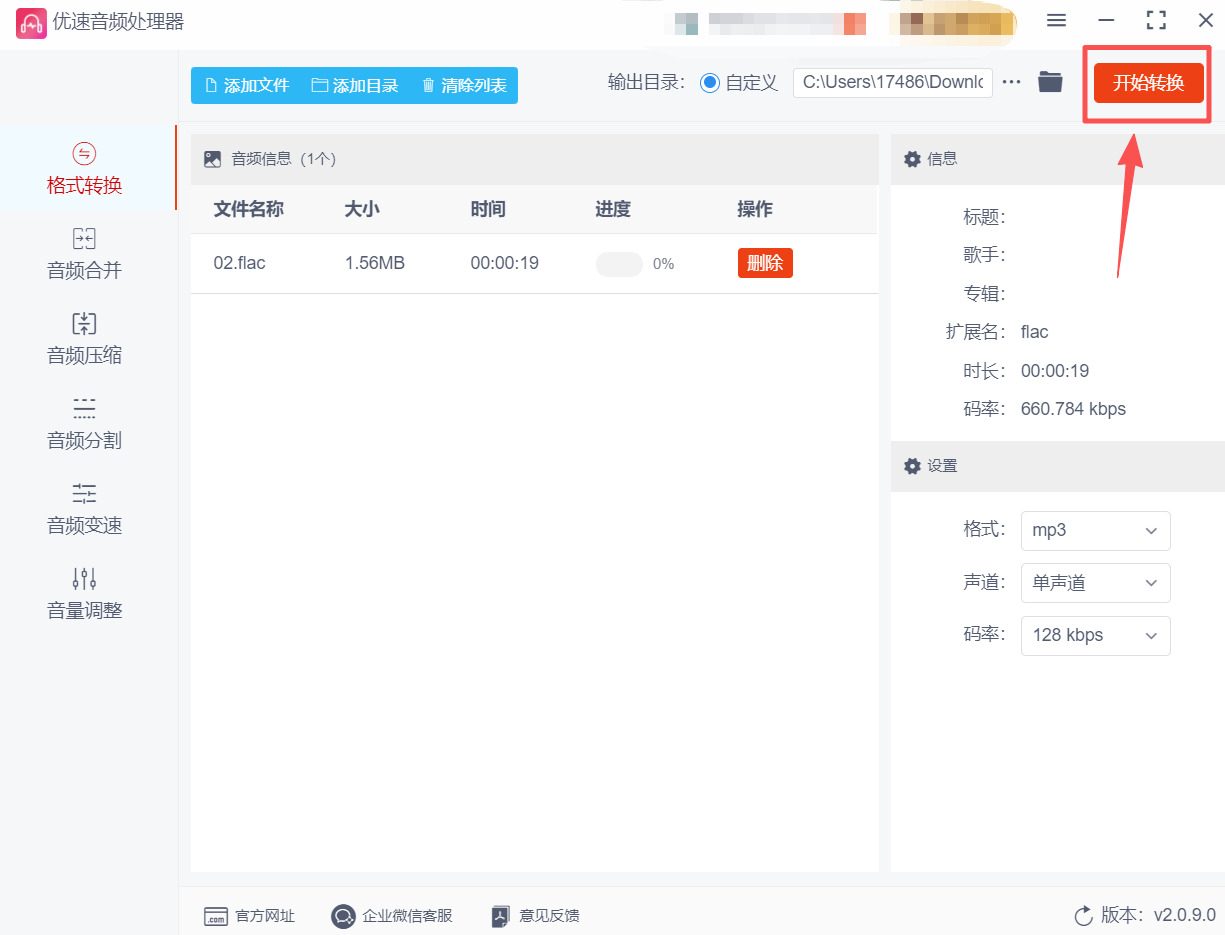Image resolution: width=1225 pixels, height=935 pixels.
Task: Delete 02.flac with the 删除 button
Action: tap(765, 263)
